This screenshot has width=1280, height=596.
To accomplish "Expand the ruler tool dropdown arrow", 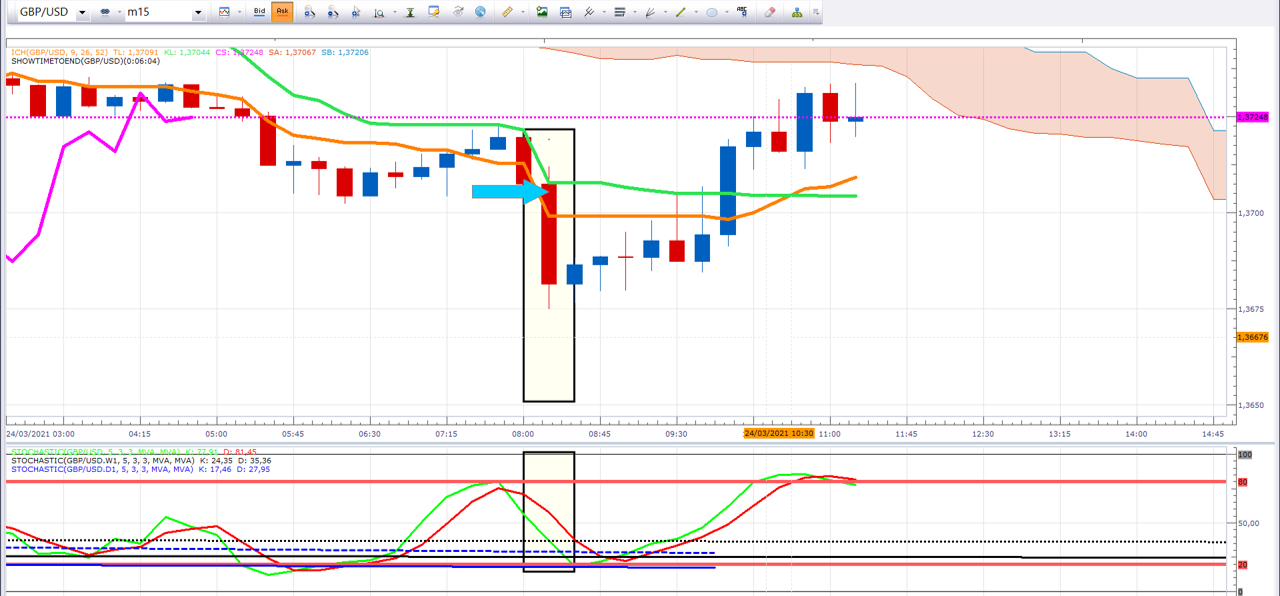I will click(522, 12).
